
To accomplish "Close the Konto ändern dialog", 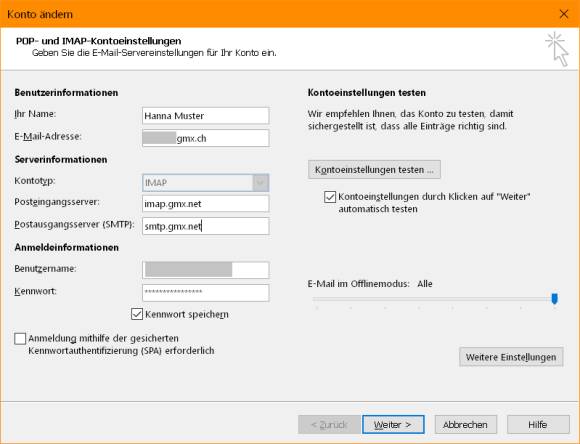I will [x=564, y=14].
